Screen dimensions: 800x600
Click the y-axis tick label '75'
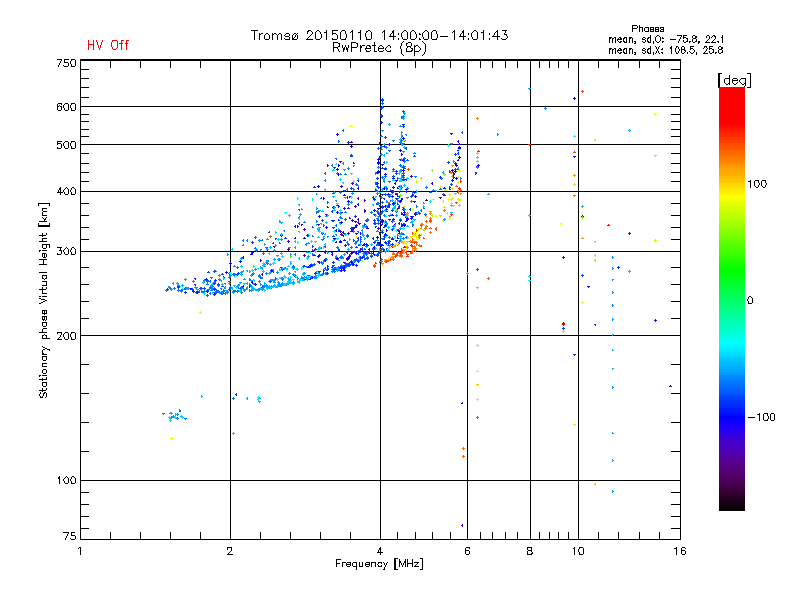70,536
